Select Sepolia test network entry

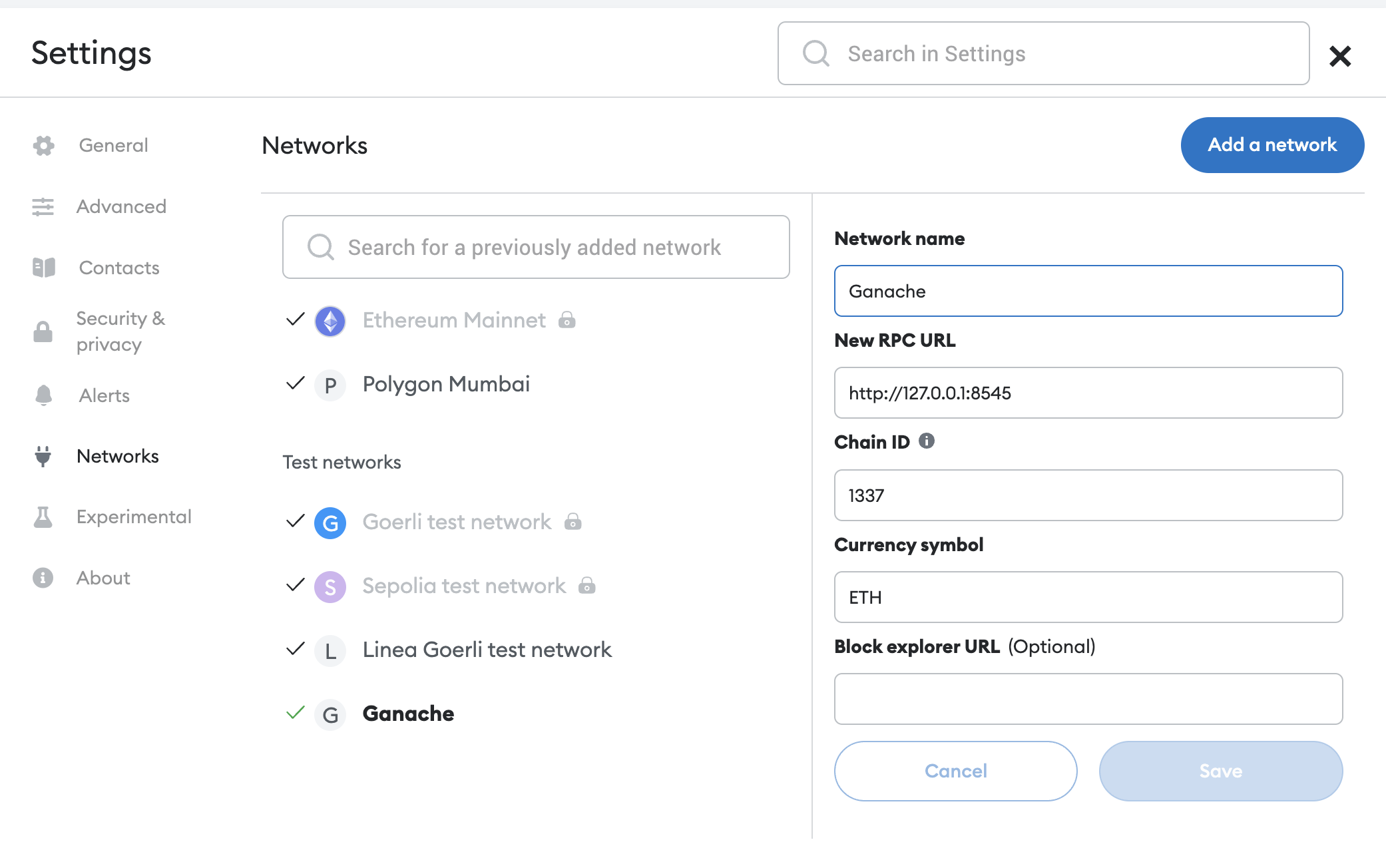pos(464,586)
